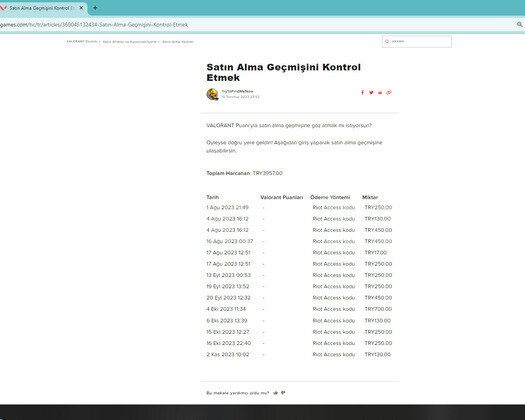Select date cell 1 Ağu 2023 21:49
The image size is (525, 420).
pos(227,207)
